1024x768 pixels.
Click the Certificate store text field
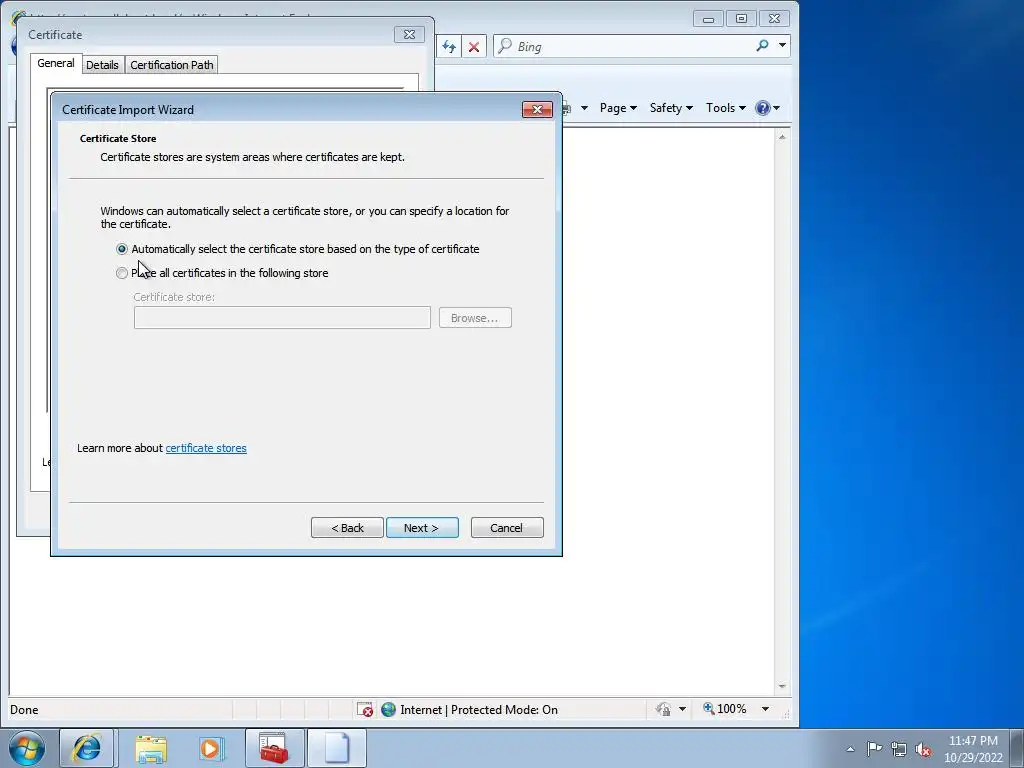click(282, 318)
